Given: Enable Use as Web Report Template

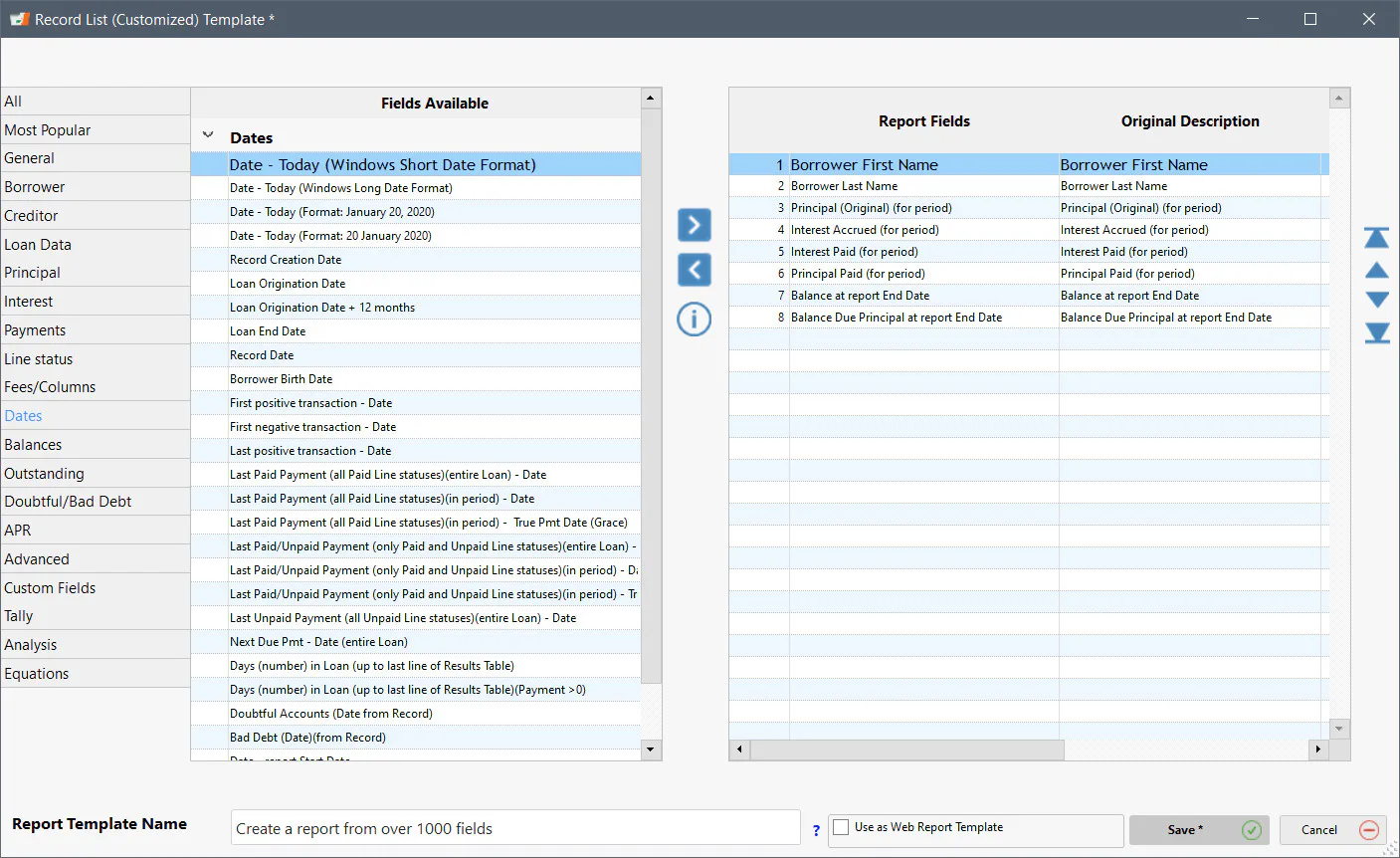Looking at the screenshot, I should click(842, 827).
